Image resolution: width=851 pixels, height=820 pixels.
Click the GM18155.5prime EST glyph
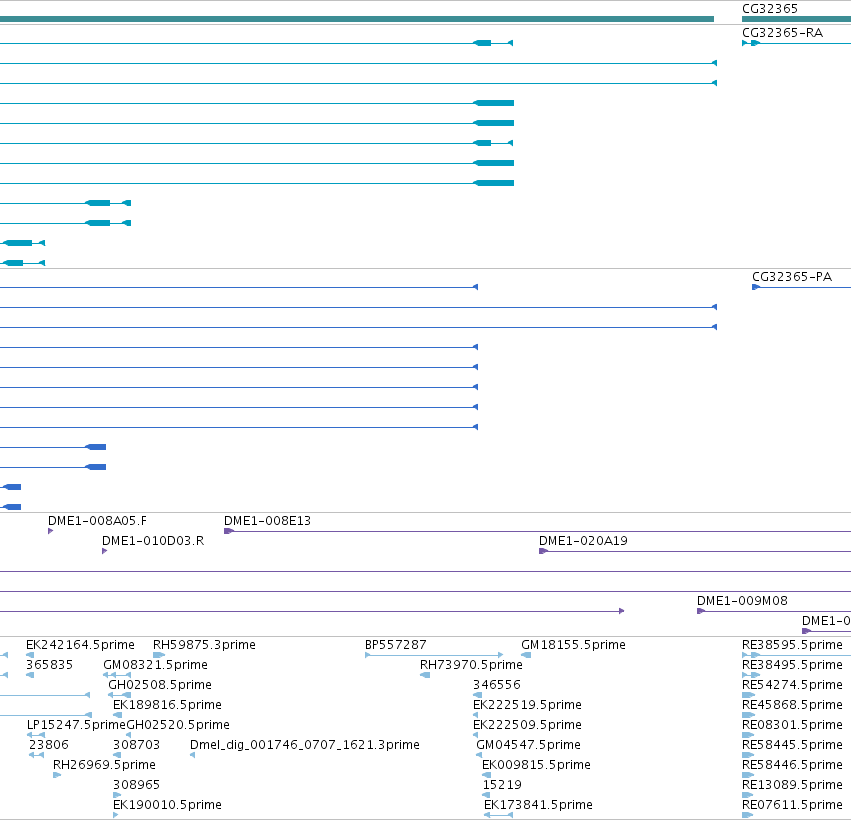coord(526,655)
